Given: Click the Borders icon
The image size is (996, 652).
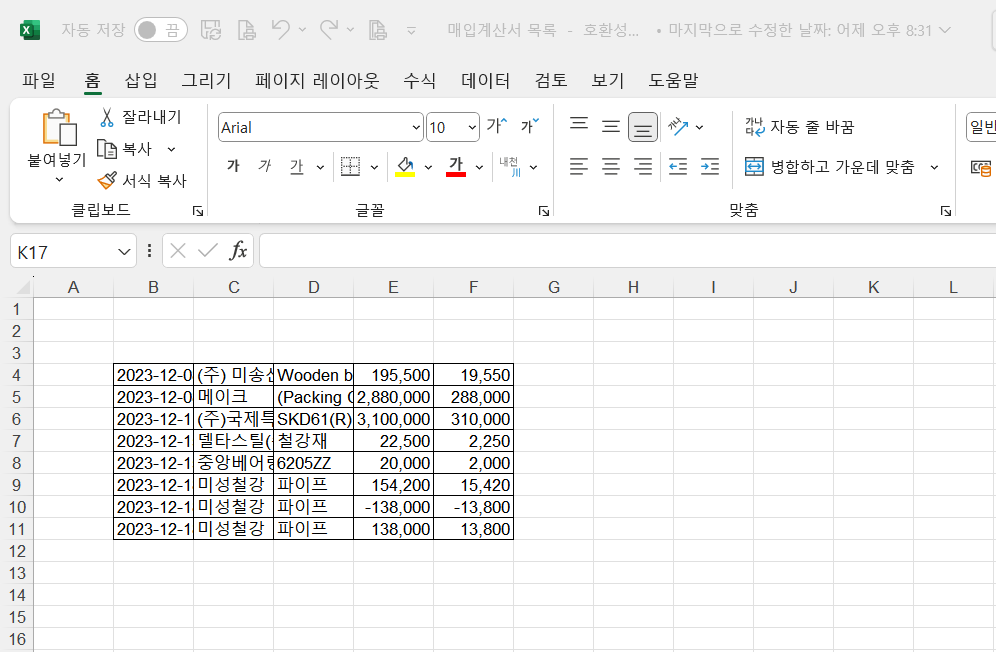Looking at the screenshot, I should pyautogui.click(x=350, y=166).
